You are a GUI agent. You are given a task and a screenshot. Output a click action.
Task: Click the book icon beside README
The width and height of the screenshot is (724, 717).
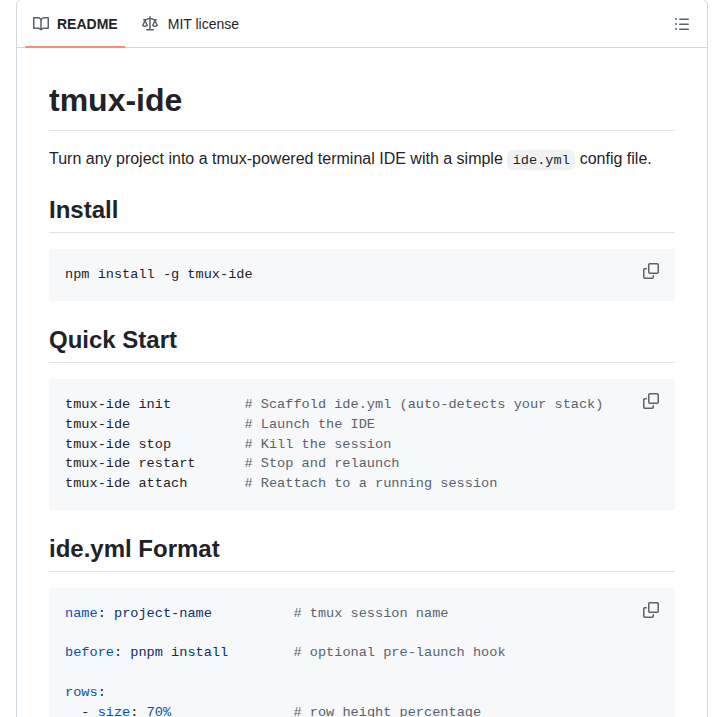click(x=41, y=24)
